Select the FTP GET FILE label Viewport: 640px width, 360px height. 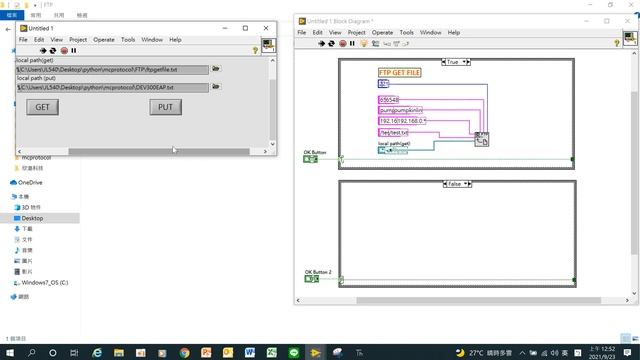coord(399,73)
